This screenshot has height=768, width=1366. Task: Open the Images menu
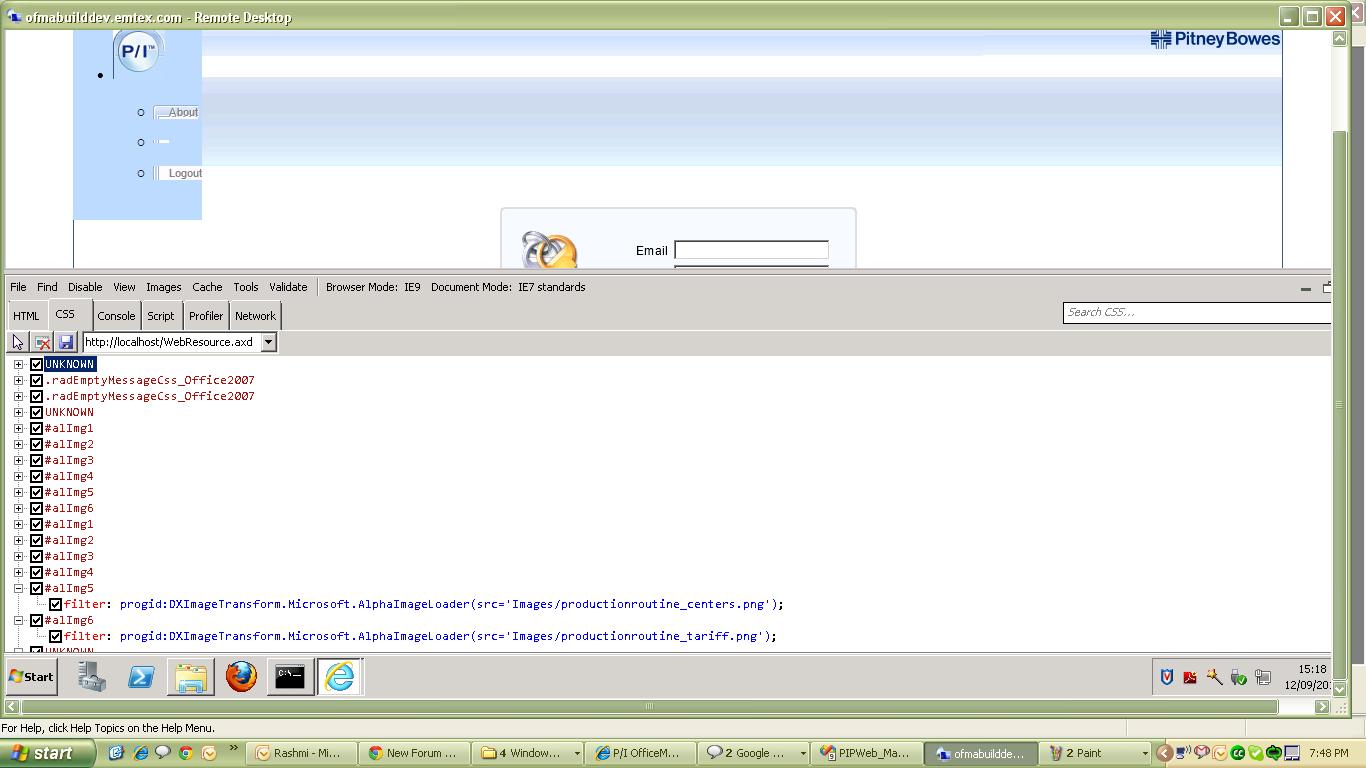[164, 287]
